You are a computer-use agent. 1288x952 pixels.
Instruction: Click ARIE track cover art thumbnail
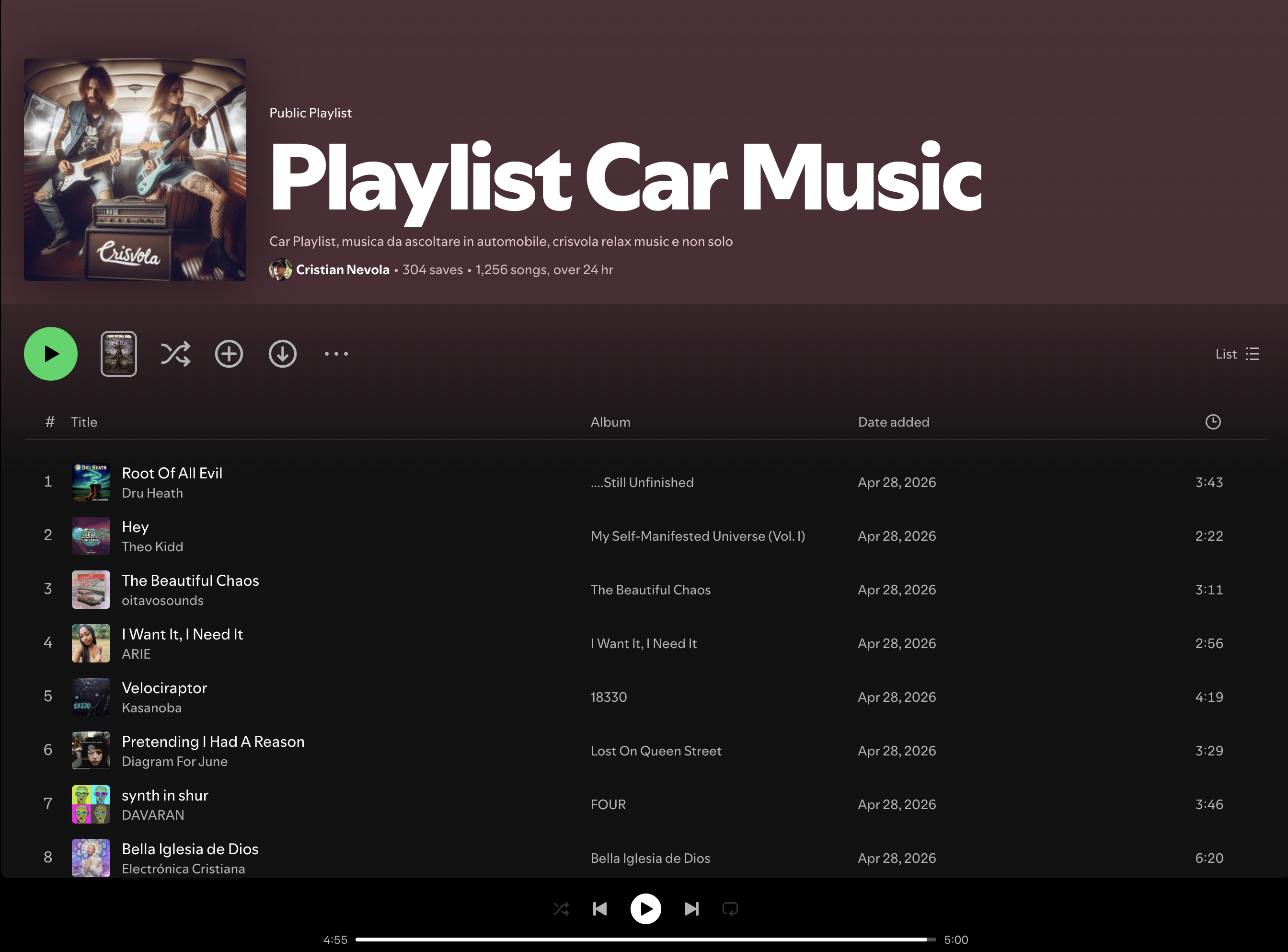tap(91, 643)
